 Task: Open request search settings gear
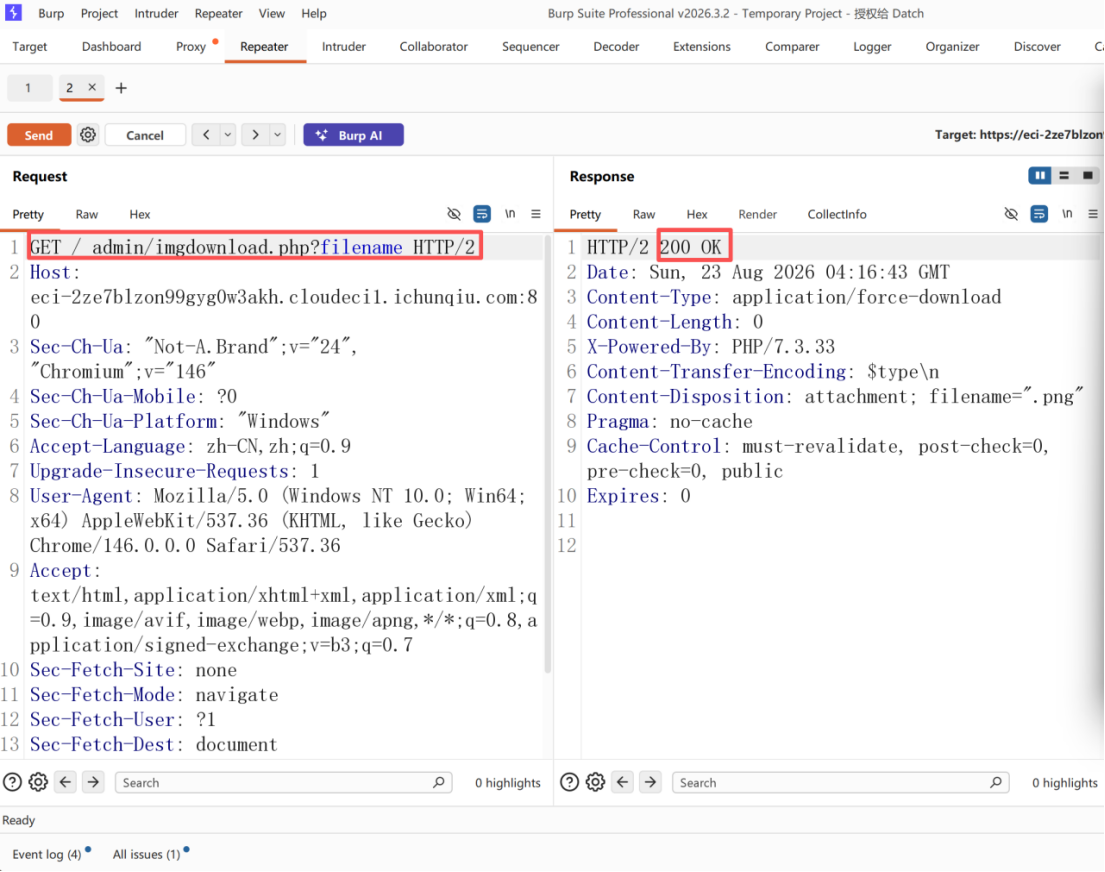click(x=38, y=782)
